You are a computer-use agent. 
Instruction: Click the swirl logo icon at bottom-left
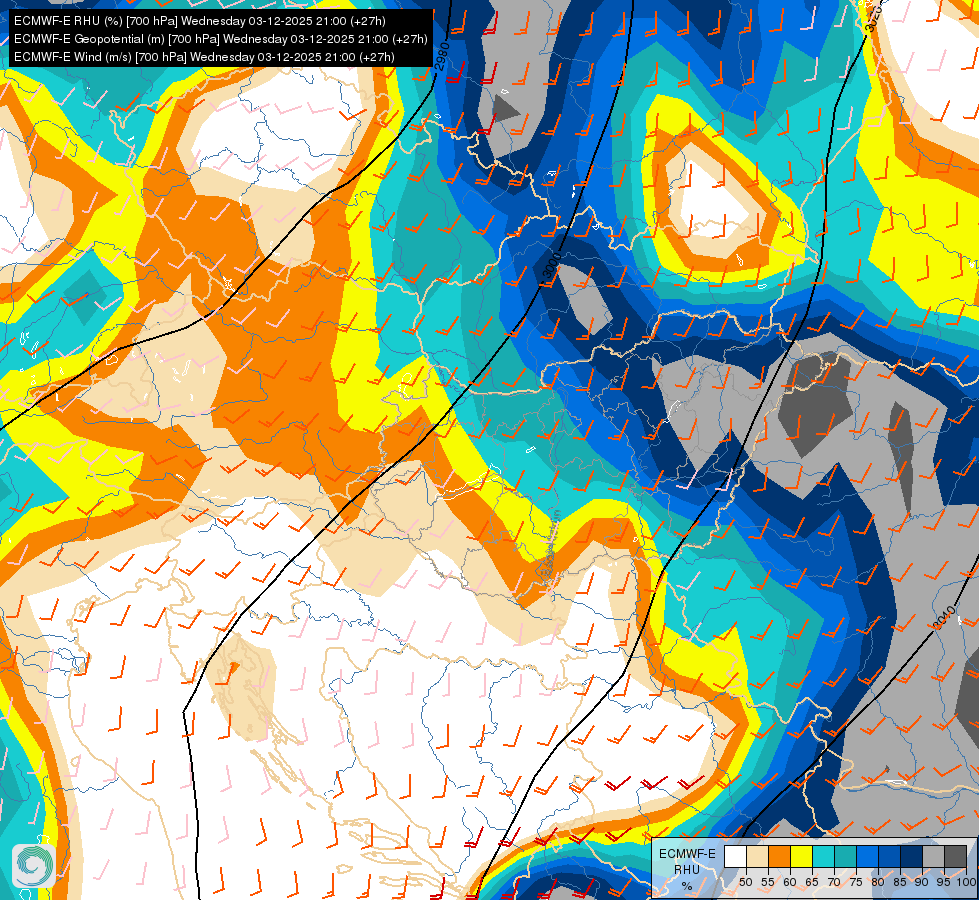point(34,866)
